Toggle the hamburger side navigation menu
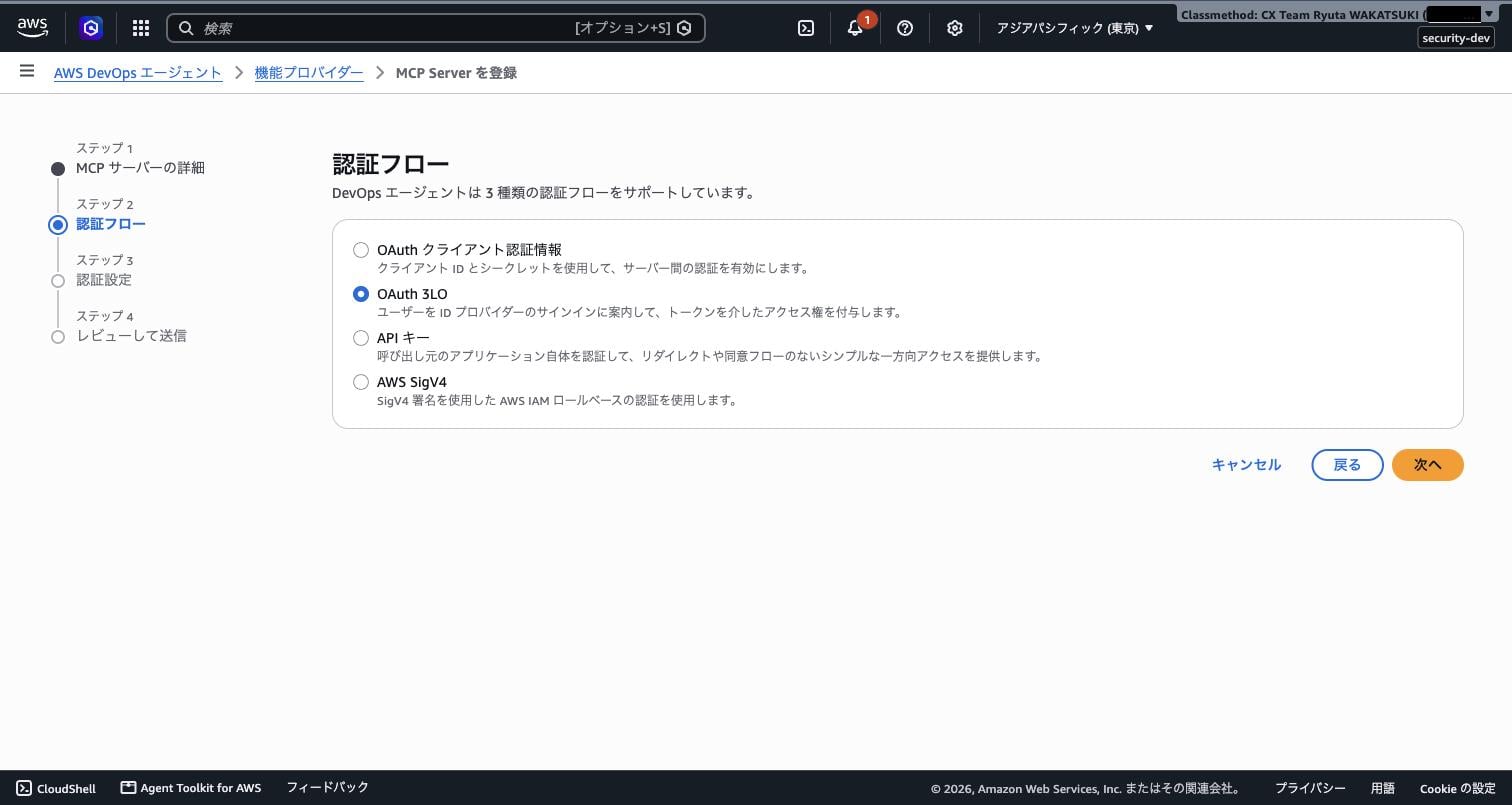 (x=27, y=71)
